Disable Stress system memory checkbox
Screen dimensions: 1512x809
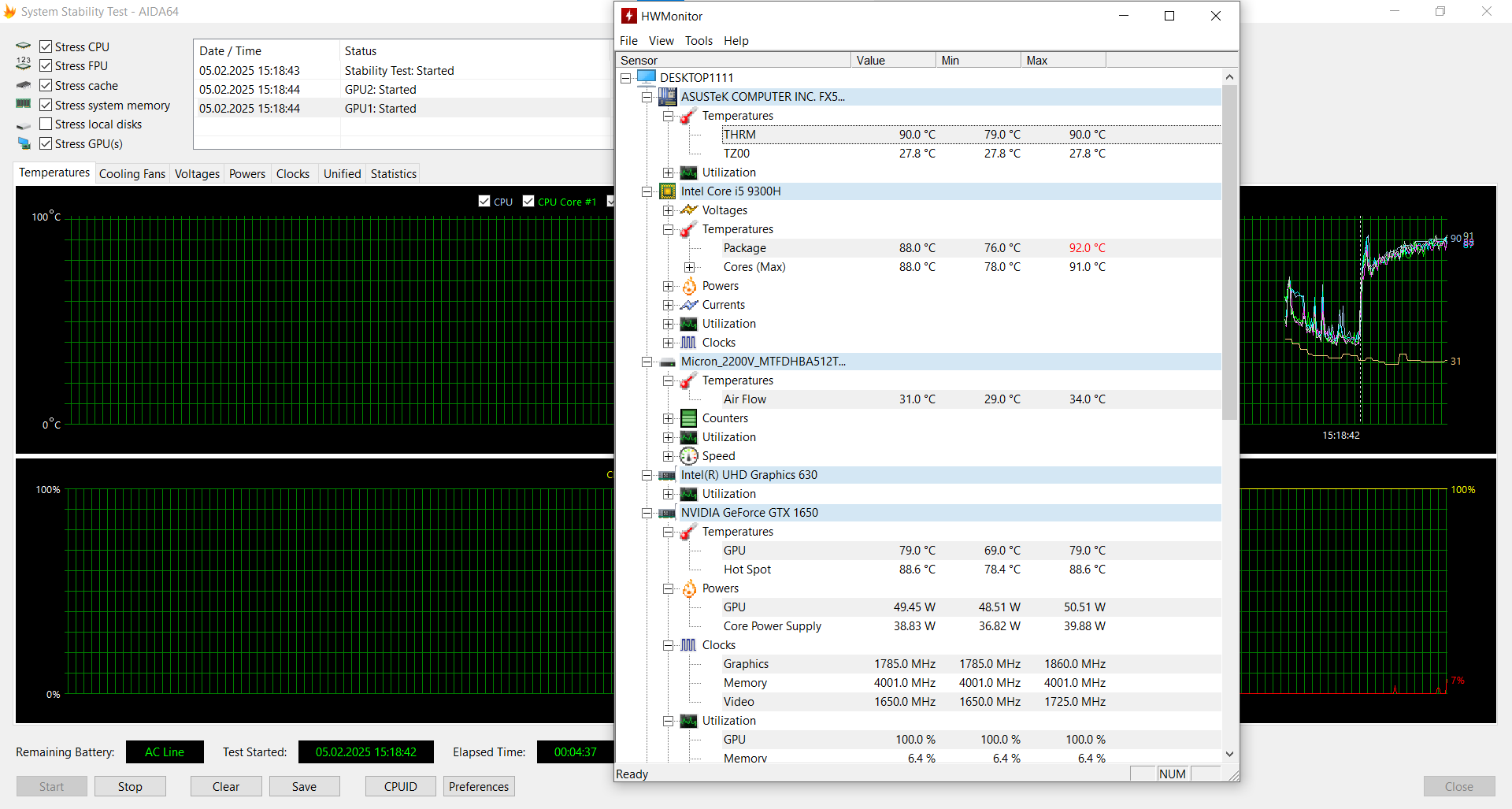click(46, 105)
